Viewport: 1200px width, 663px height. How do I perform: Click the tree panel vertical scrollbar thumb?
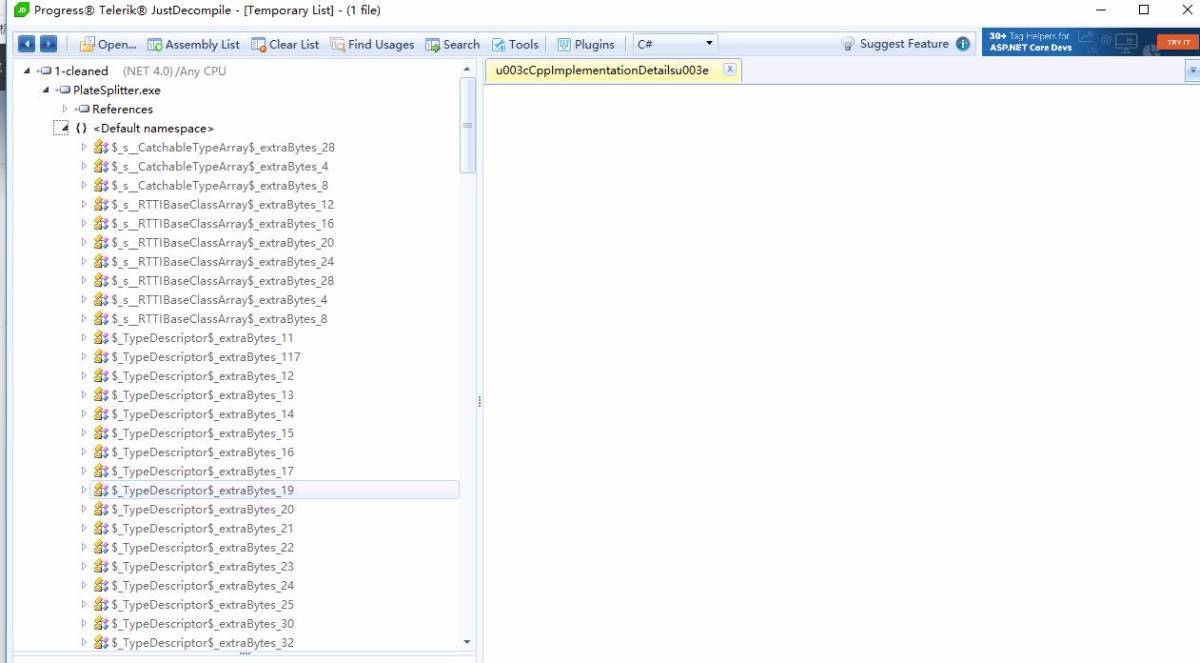coord(467,125)
